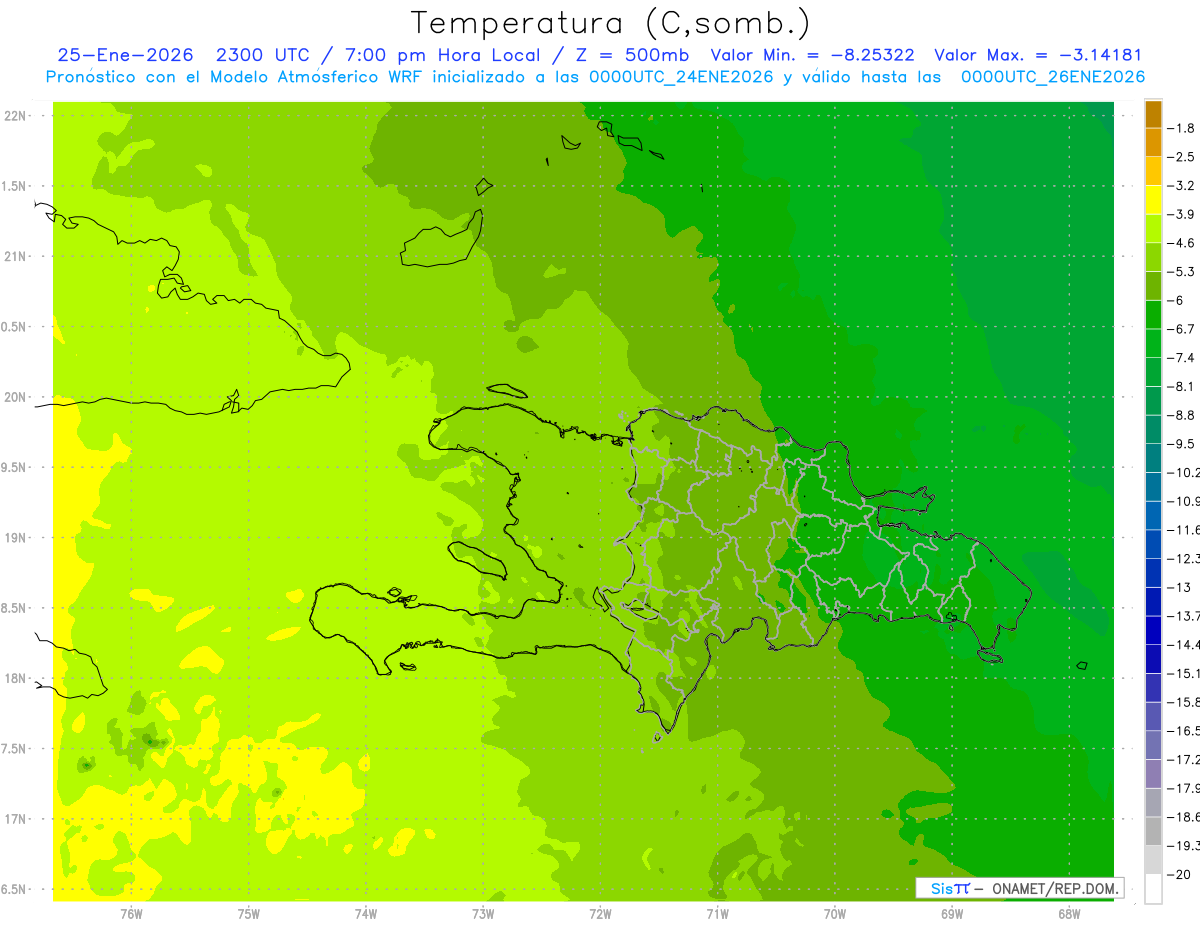Click the 22N latitude axis label
1200x927 pixels.
[x=15, y=116]
